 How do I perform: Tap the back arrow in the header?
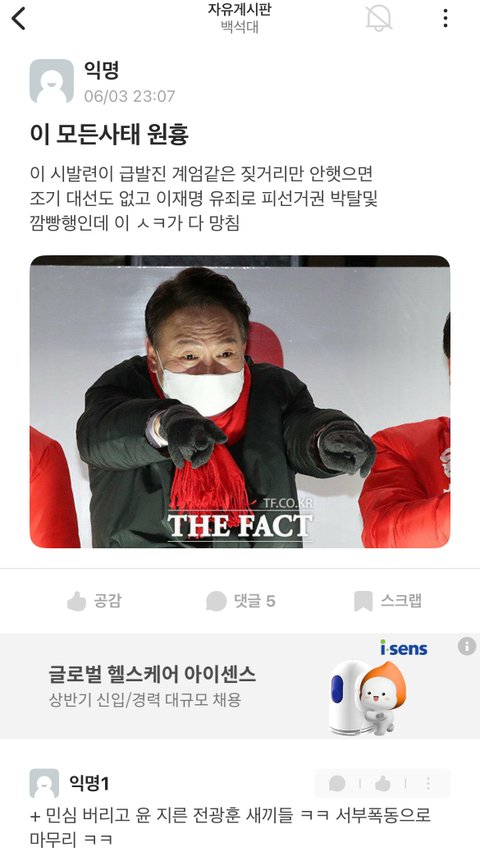coord(19,18)
